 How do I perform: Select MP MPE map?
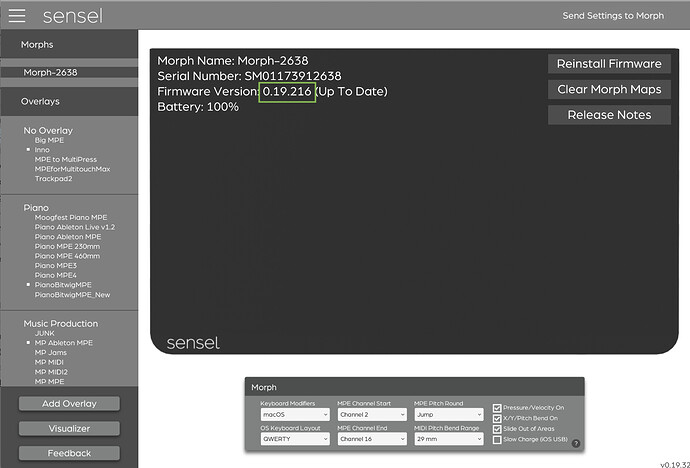[49, 382]
